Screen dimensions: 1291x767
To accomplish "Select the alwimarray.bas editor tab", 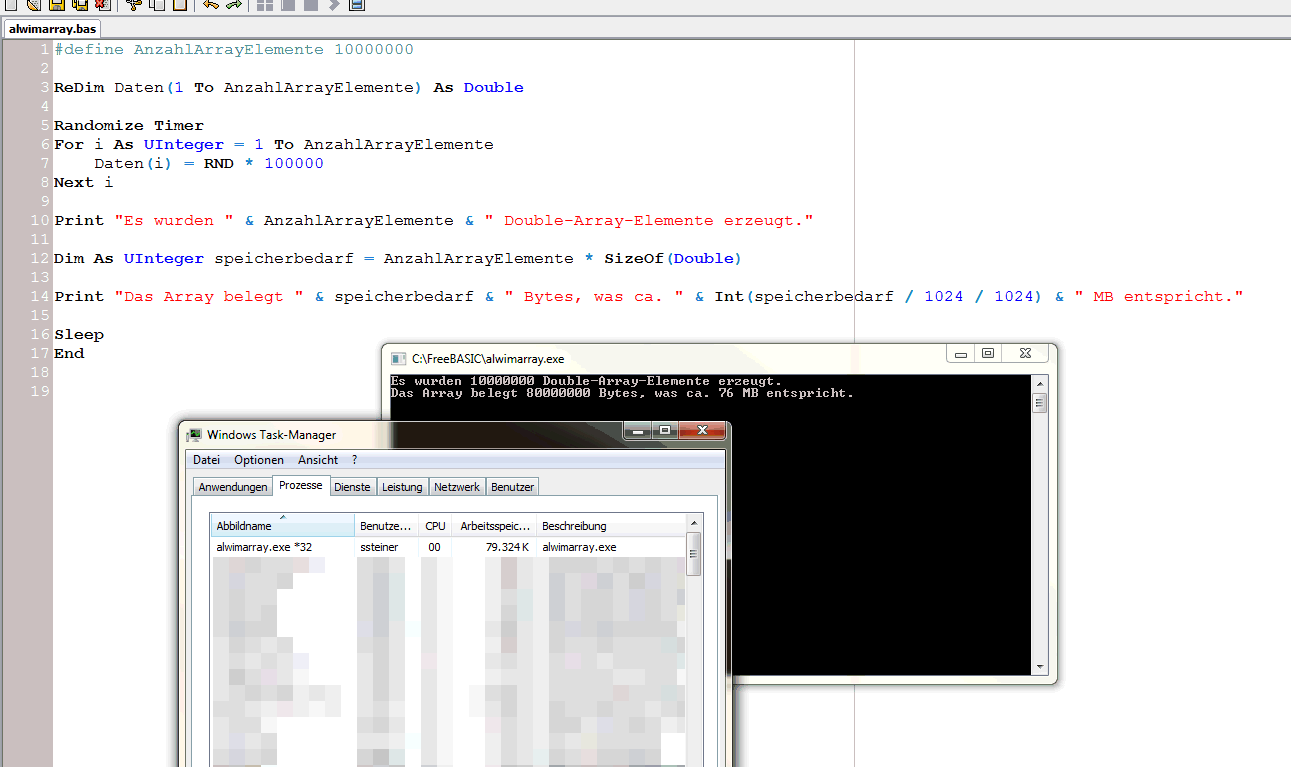I will [53, 29].
